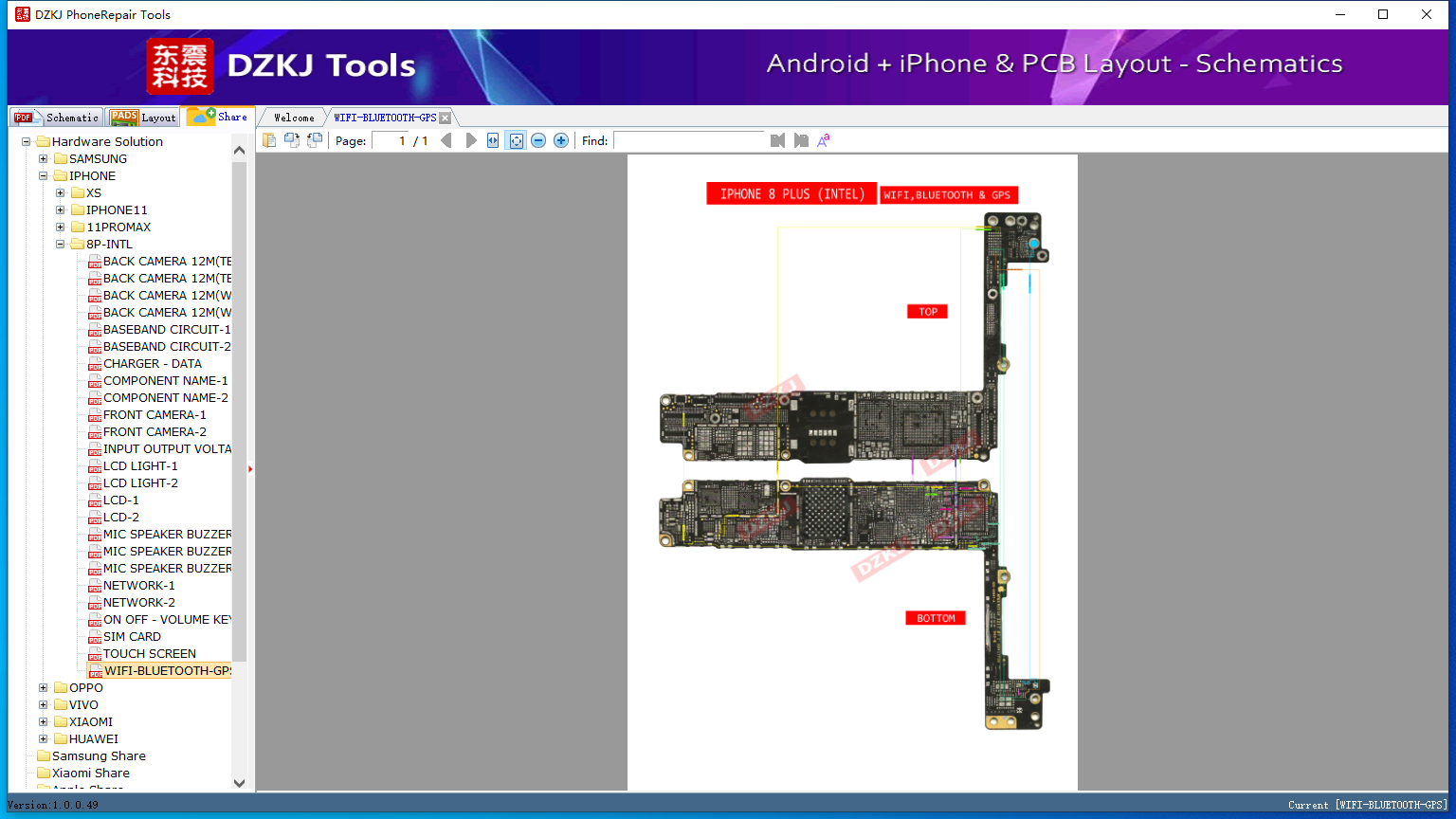Find next match icon
1456x819 pixels.
(x=801, y=140)
